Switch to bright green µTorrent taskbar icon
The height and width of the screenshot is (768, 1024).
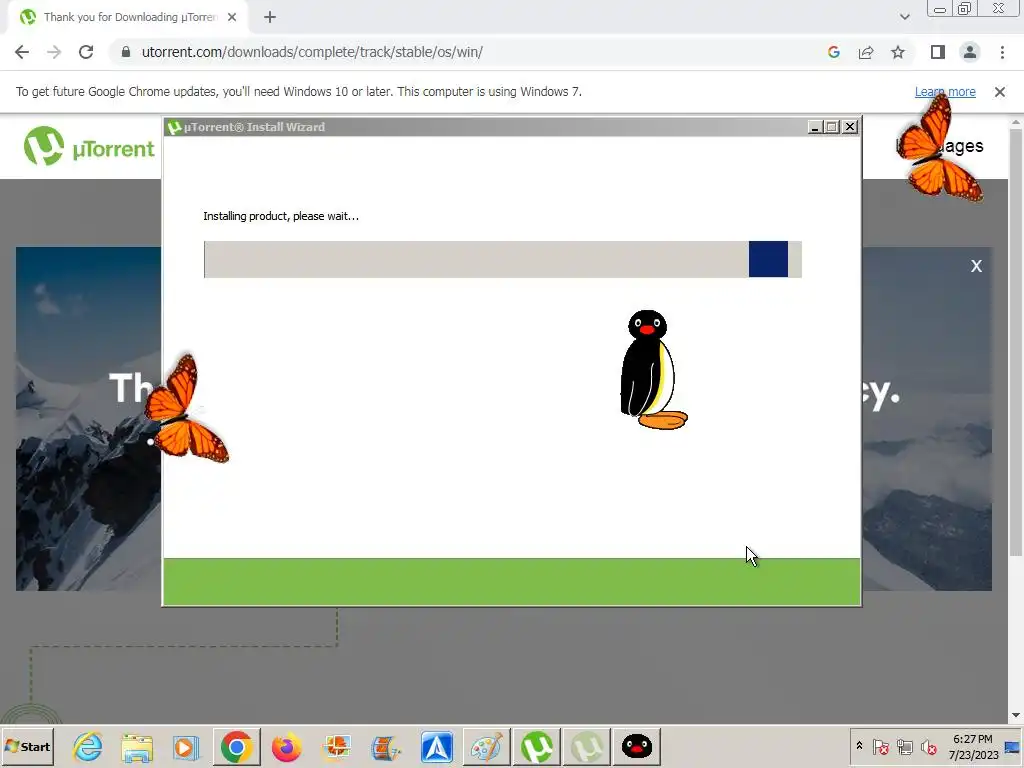[x=537, y=746]
